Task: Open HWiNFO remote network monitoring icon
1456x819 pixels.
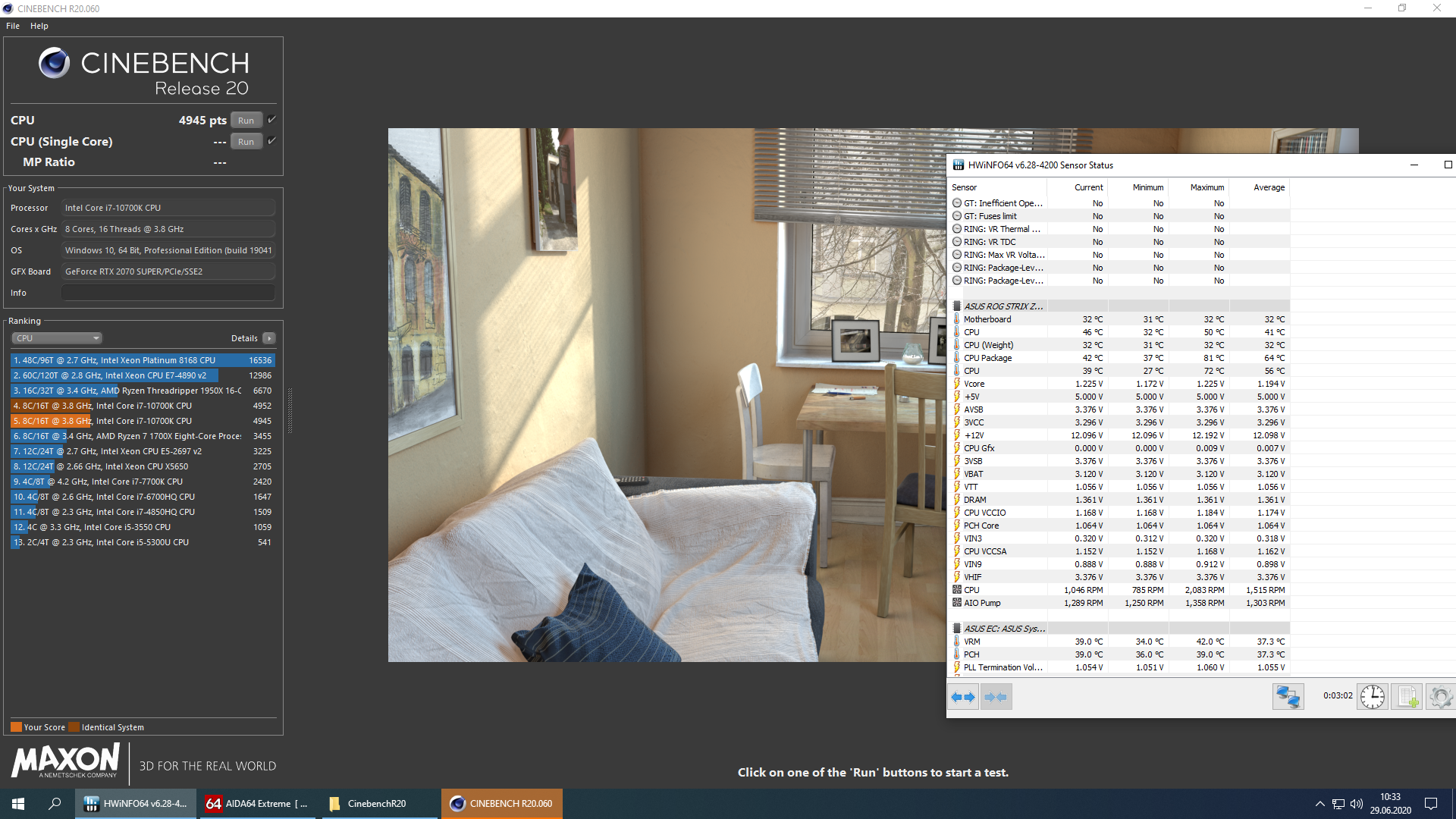Action: point(1288,697)
